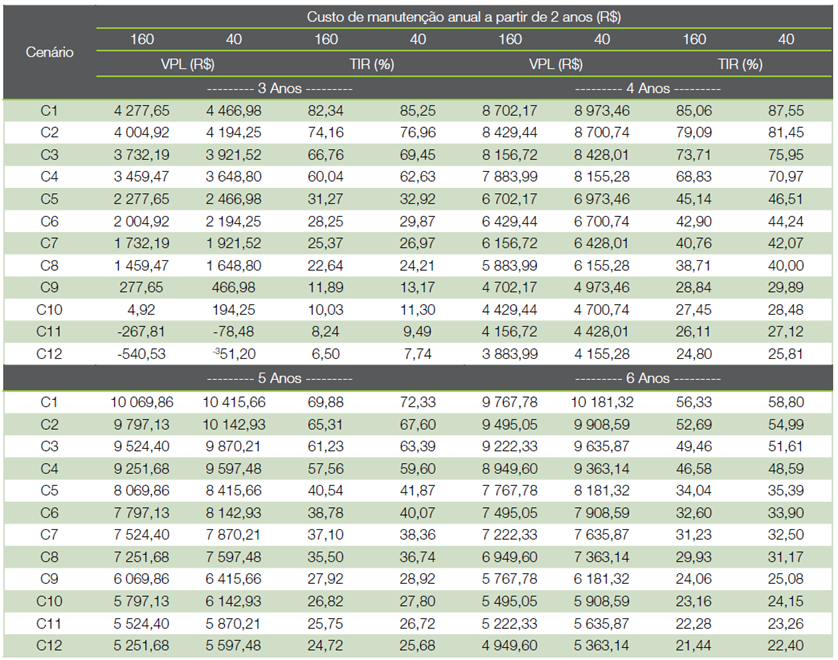Select the TIR value 69,88

tap(325, 402)
